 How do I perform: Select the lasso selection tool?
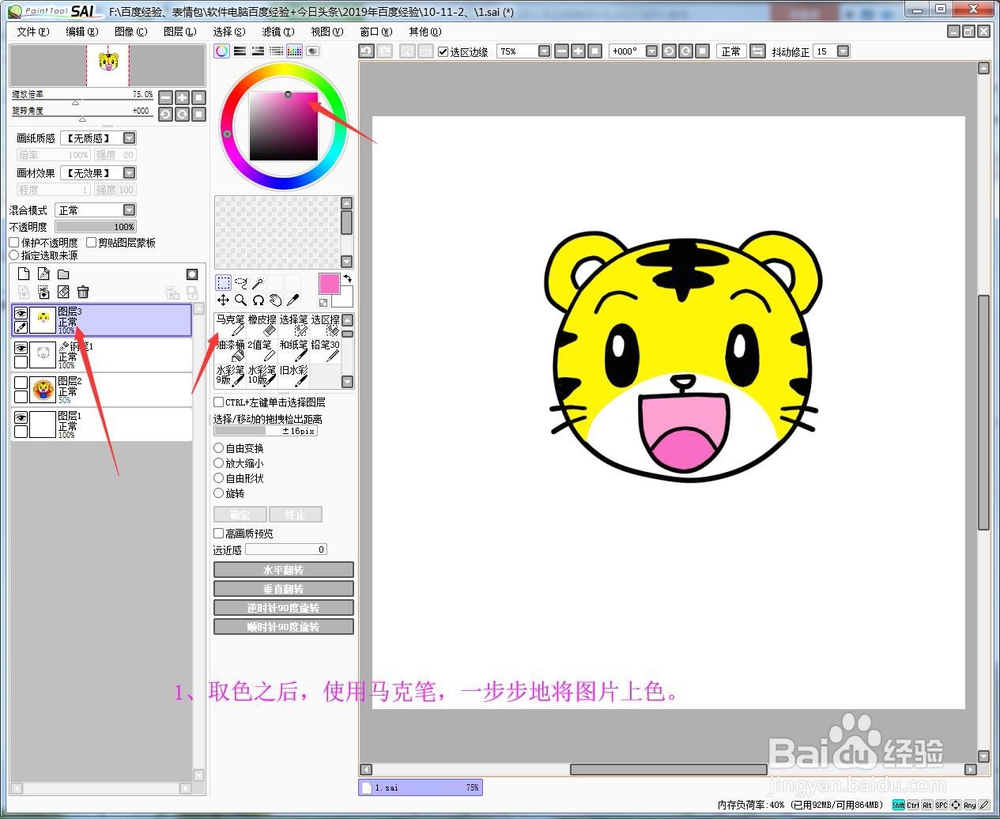[x=240, y=283]
